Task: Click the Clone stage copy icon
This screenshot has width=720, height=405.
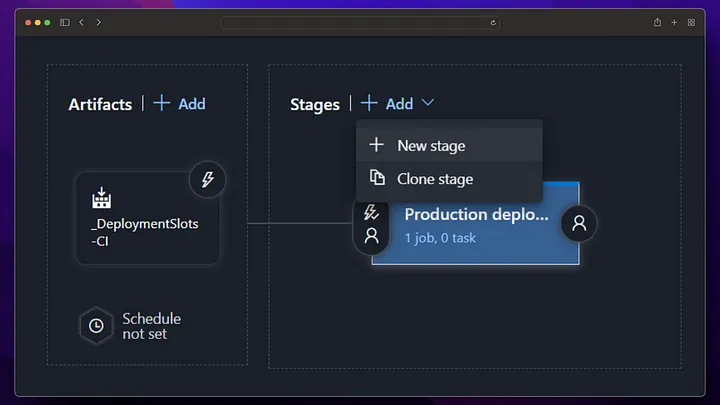Action: coord(377,177)
